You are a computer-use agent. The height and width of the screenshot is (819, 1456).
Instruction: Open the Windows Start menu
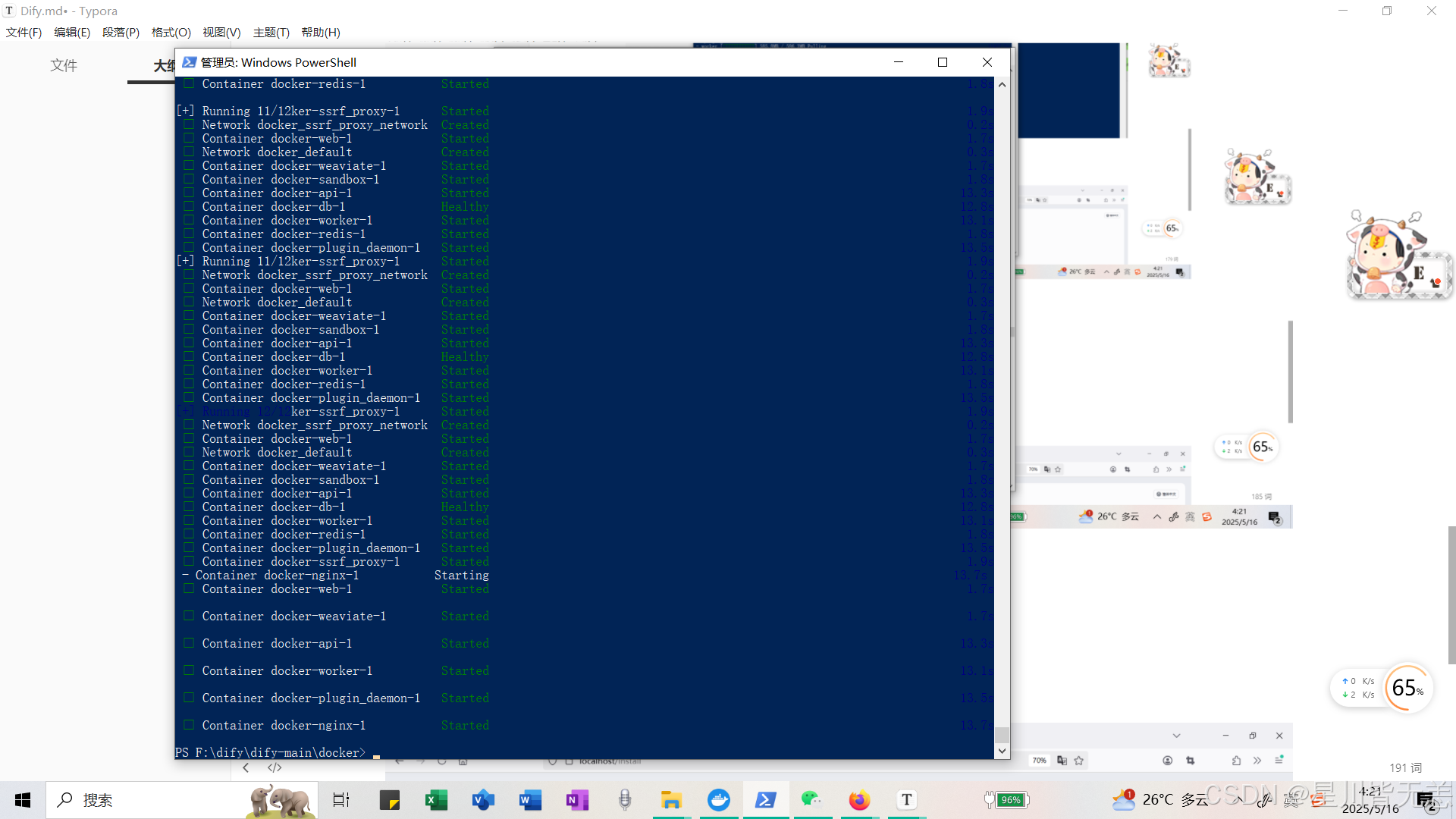tap(23, 800)
